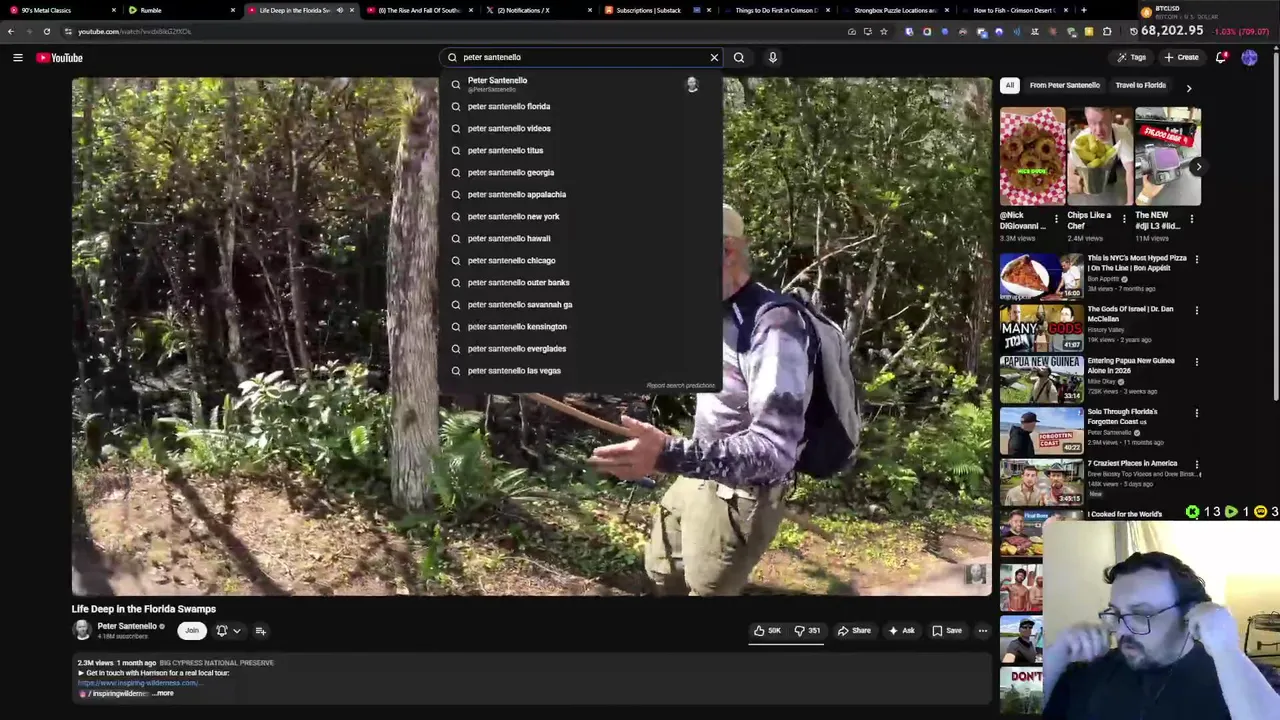Mute the Life Deep in Florida tab audio
This screenshot has width=1280, height=720.
click(x=339, y=10)
